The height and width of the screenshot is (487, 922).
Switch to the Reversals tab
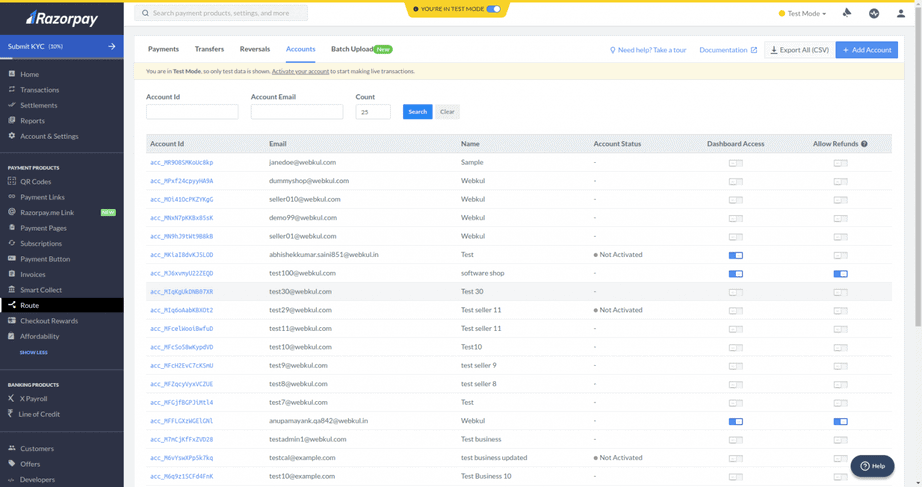point(255,49)
